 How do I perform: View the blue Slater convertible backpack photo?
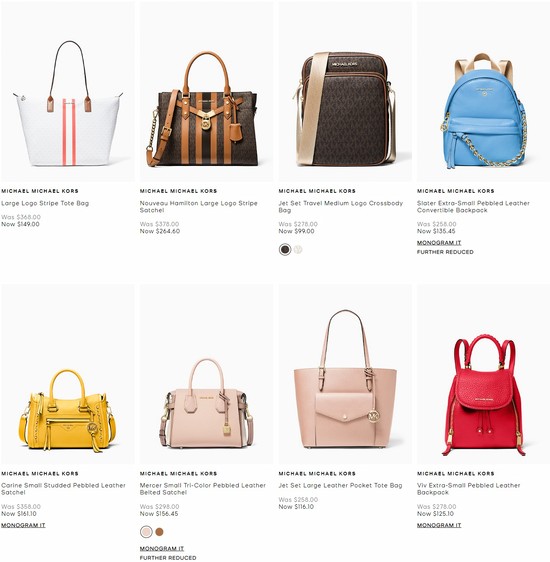[x=483, y=92]
